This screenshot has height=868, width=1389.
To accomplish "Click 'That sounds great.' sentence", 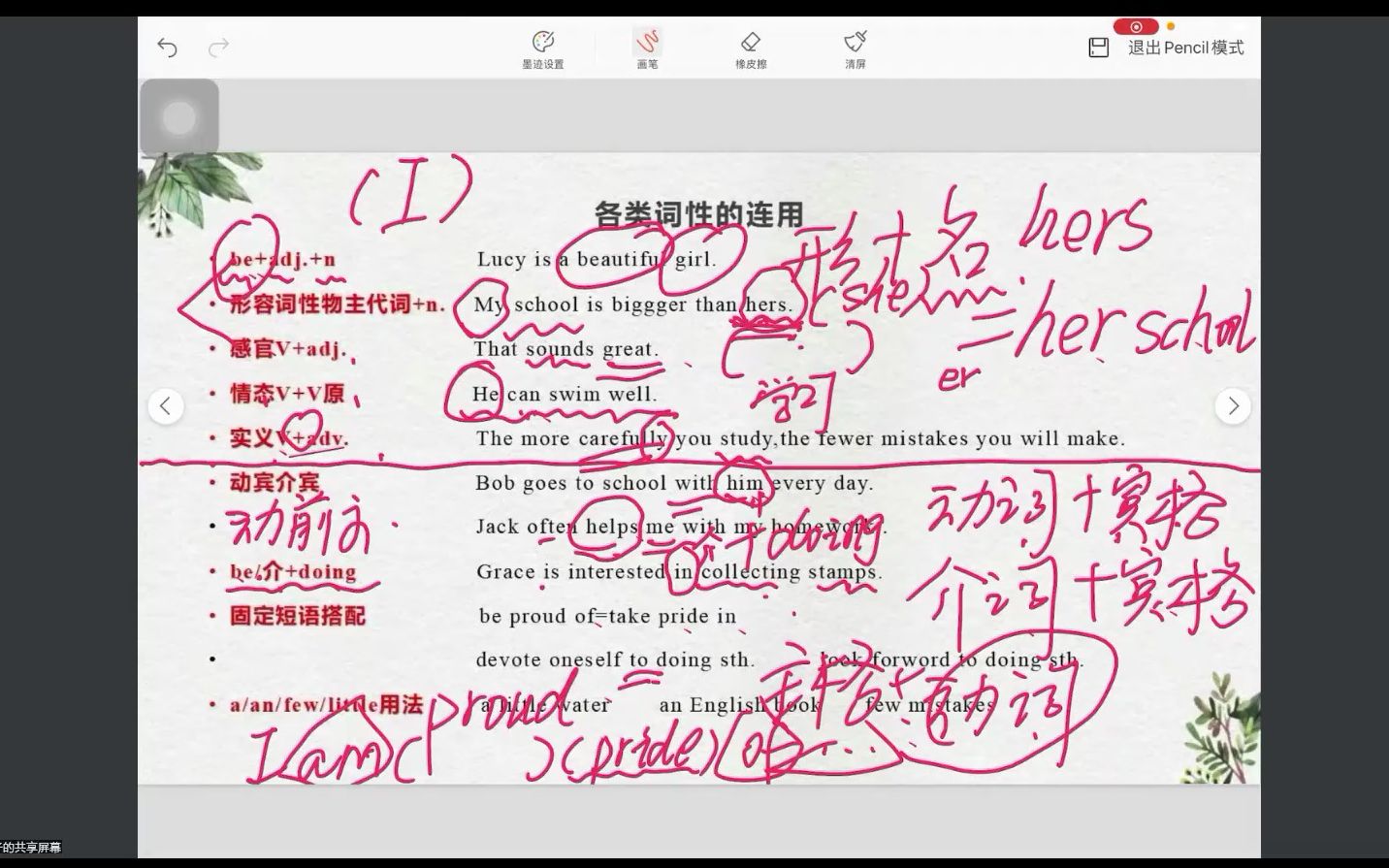I will tap(566, 348).
